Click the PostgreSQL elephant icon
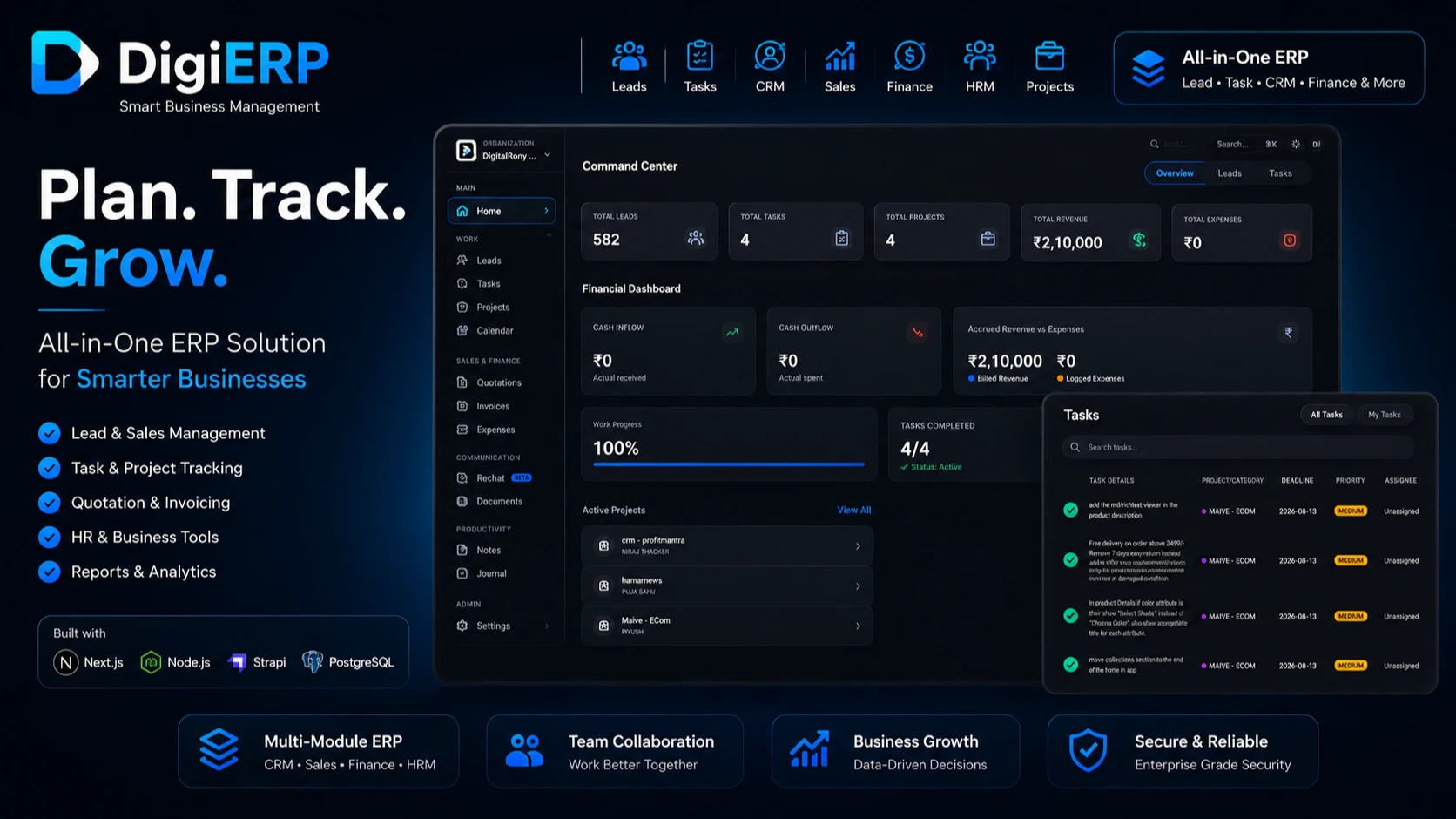Viewport: 1456px width, 819px height. pos(313,662)
